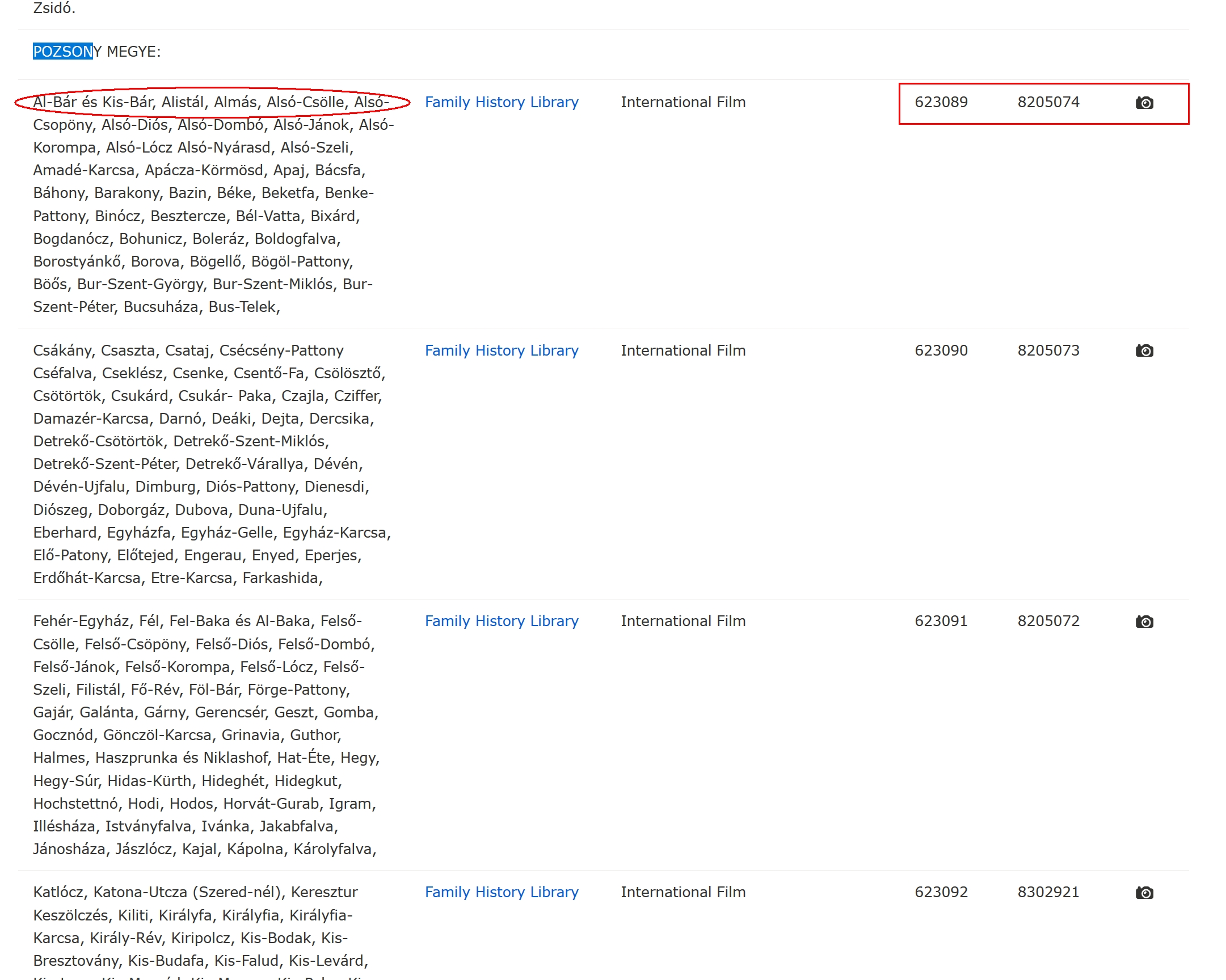Screen dimensions: 1226x980
Task: Open camera icon for film 623091
Action: (x=1144, y=622)
